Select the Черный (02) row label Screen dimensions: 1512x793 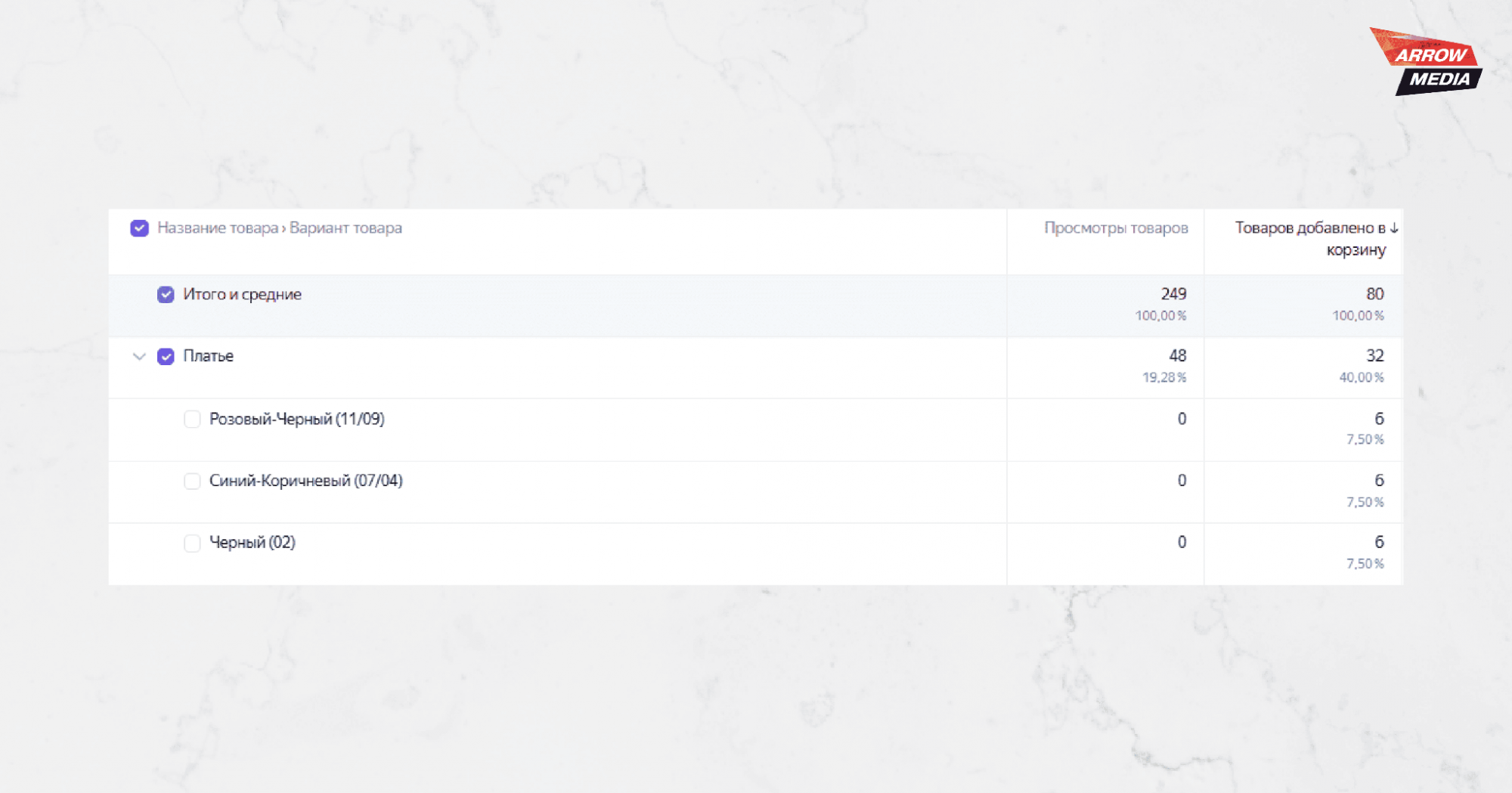pos(253,543)
